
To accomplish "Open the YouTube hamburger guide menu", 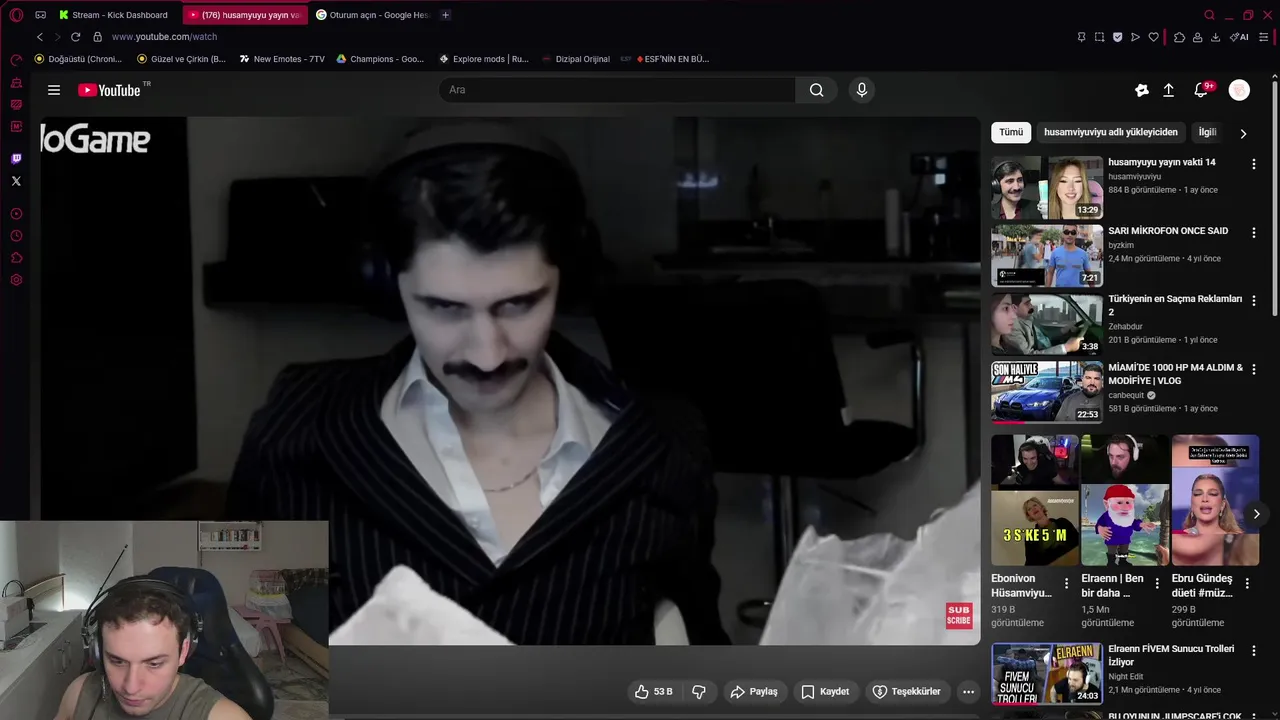I will pos(54,90).
